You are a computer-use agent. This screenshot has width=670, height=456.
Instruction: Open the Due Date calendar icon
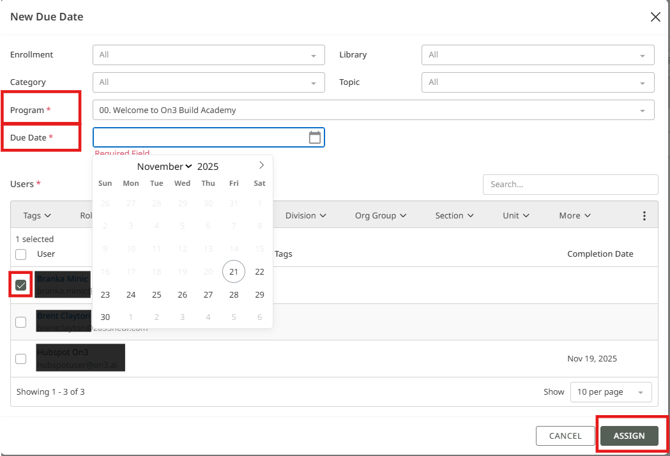point(314,137)
